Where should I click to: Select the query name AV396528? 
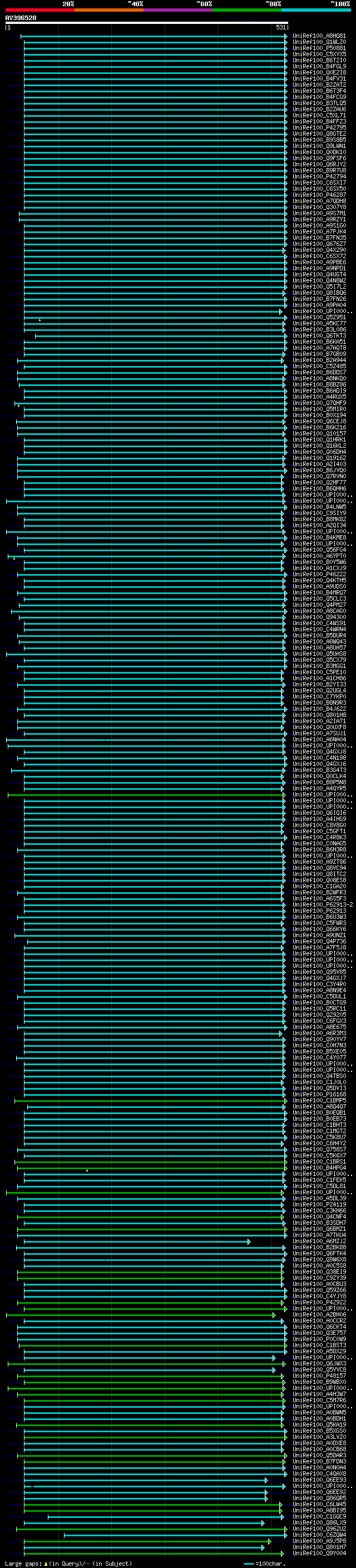tap(21, 18)
